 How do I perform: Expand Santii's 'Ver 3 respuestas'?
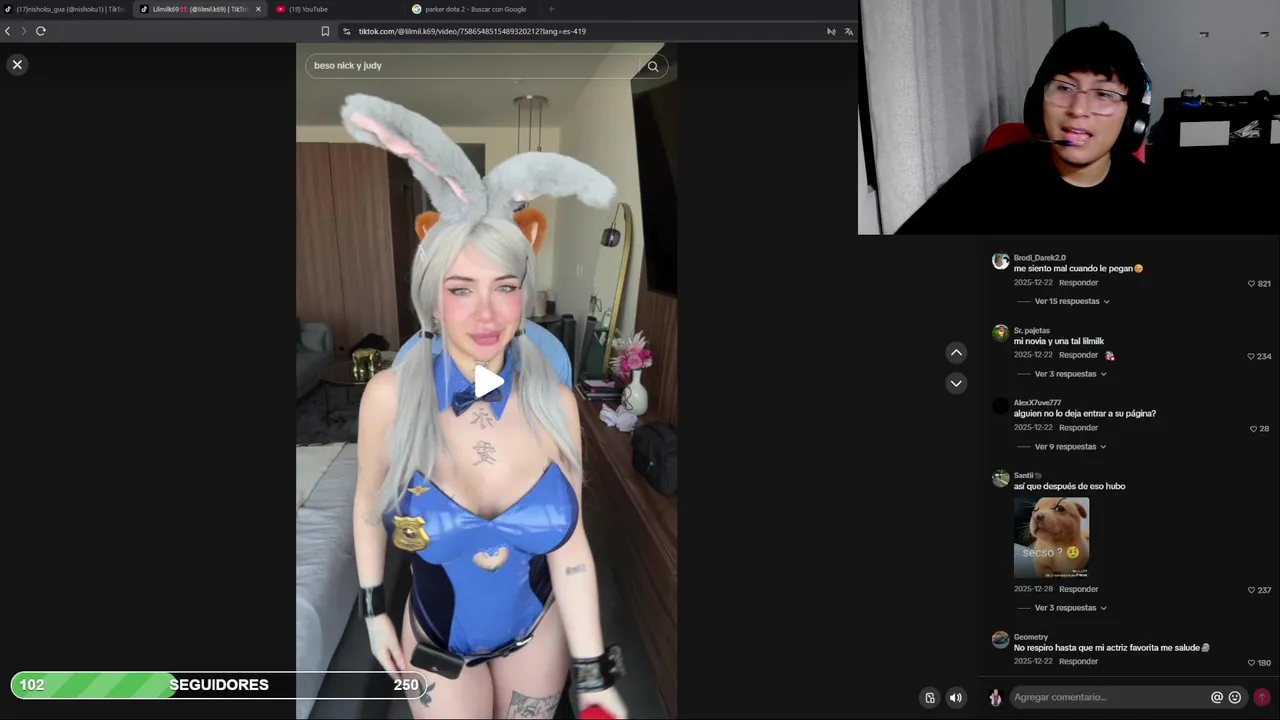[x=1071, y=608]
